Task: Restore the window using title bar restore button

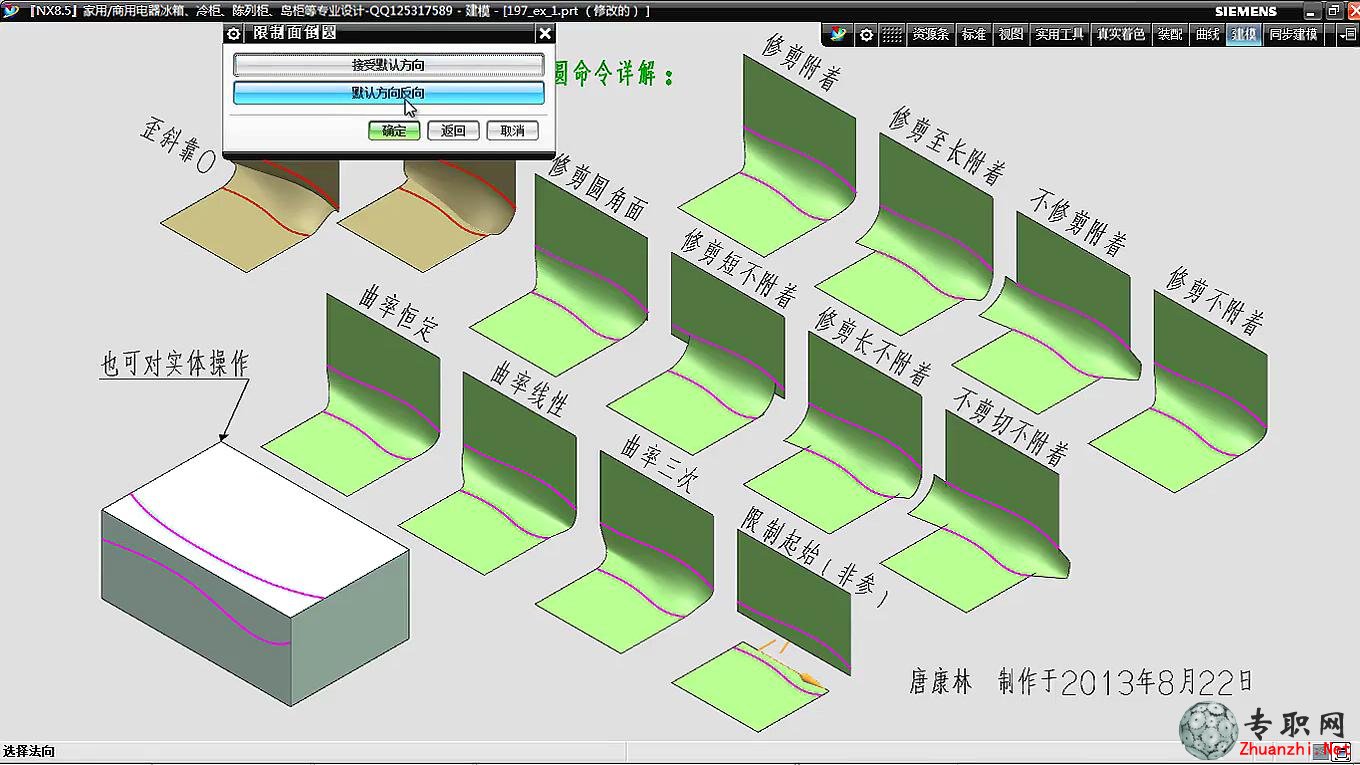Action: click(x=1333, y=11)
